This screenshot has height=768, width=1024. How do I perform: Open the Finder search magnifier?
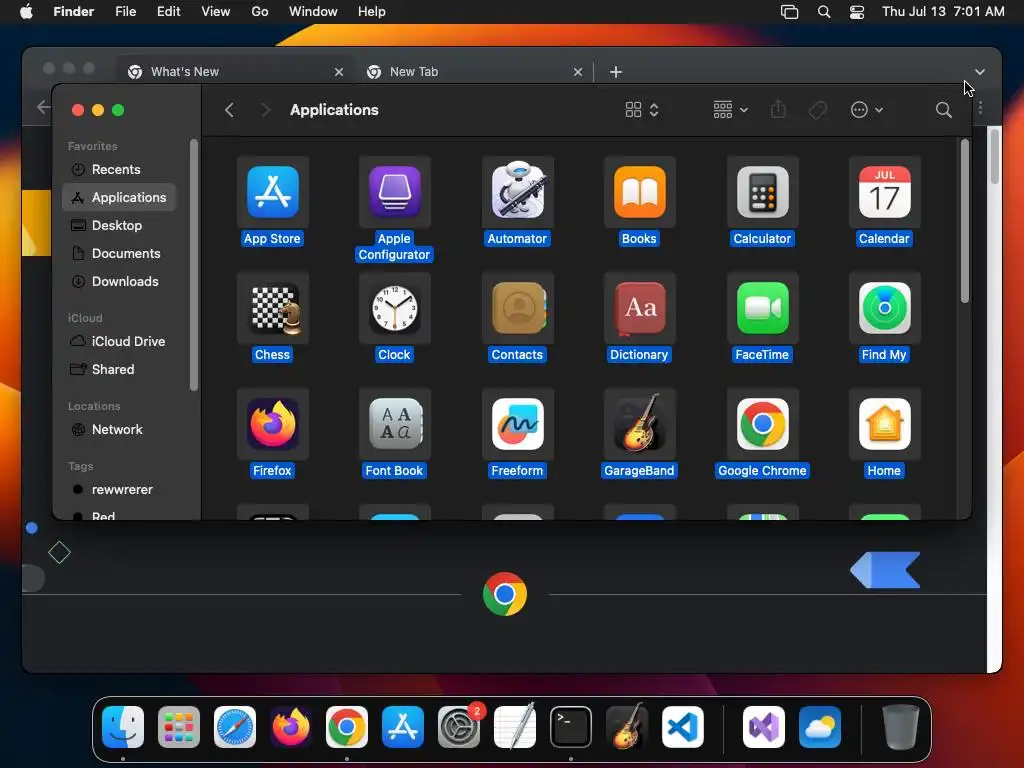943,110
